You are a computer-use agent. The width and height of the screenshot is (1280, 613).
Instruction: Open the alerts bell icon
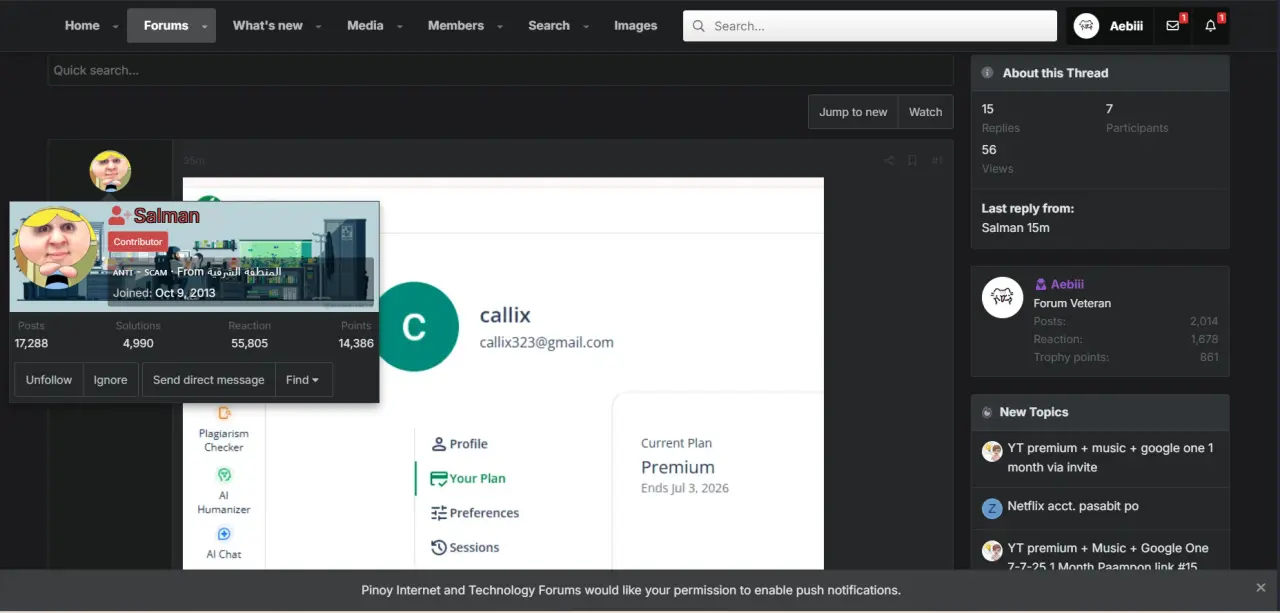pos(1211,26)
